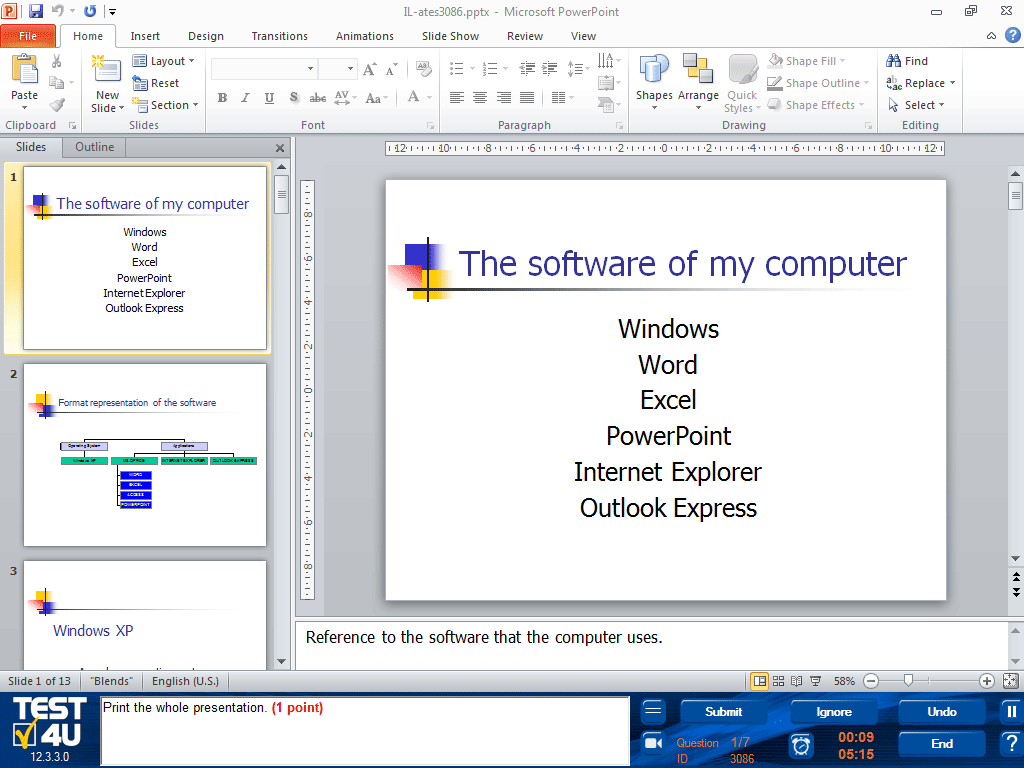Image resolution: width=1024 pixels, height=768 pixels.
Task: Open PowerPoint Help question mark icon
Action: [1013, 35]
